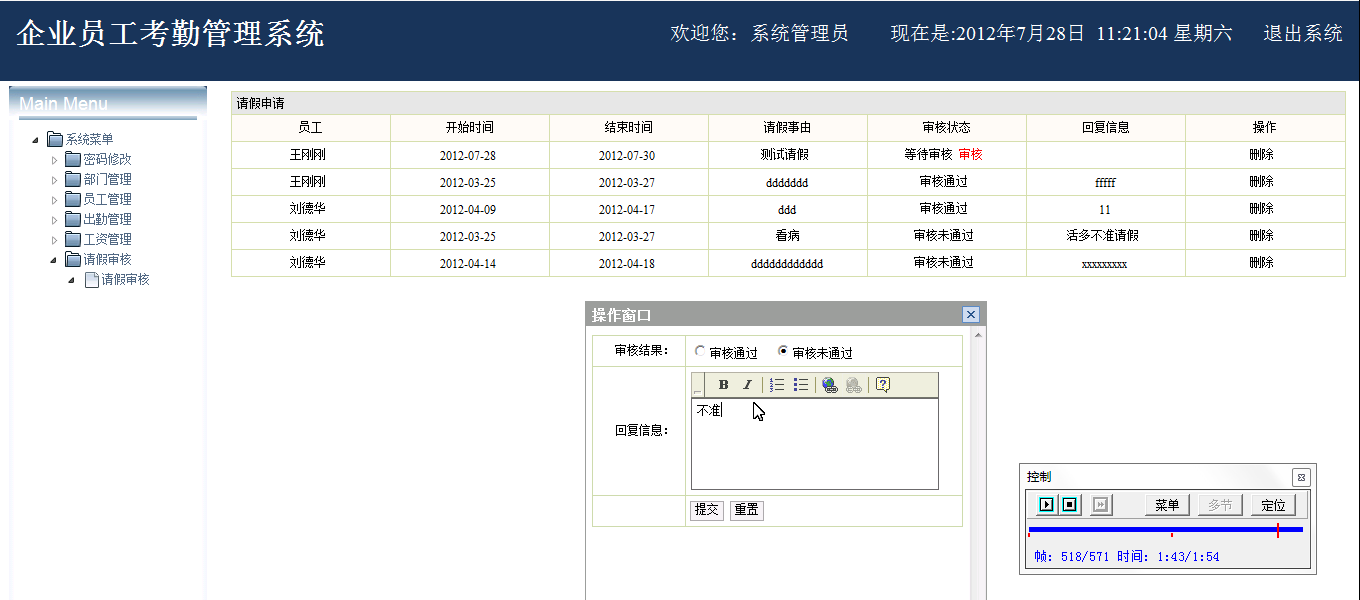The width and height of the screenshot is (1360, 600).
Task: Select the 审核未通过 radio button
Action: coord(783,352)
